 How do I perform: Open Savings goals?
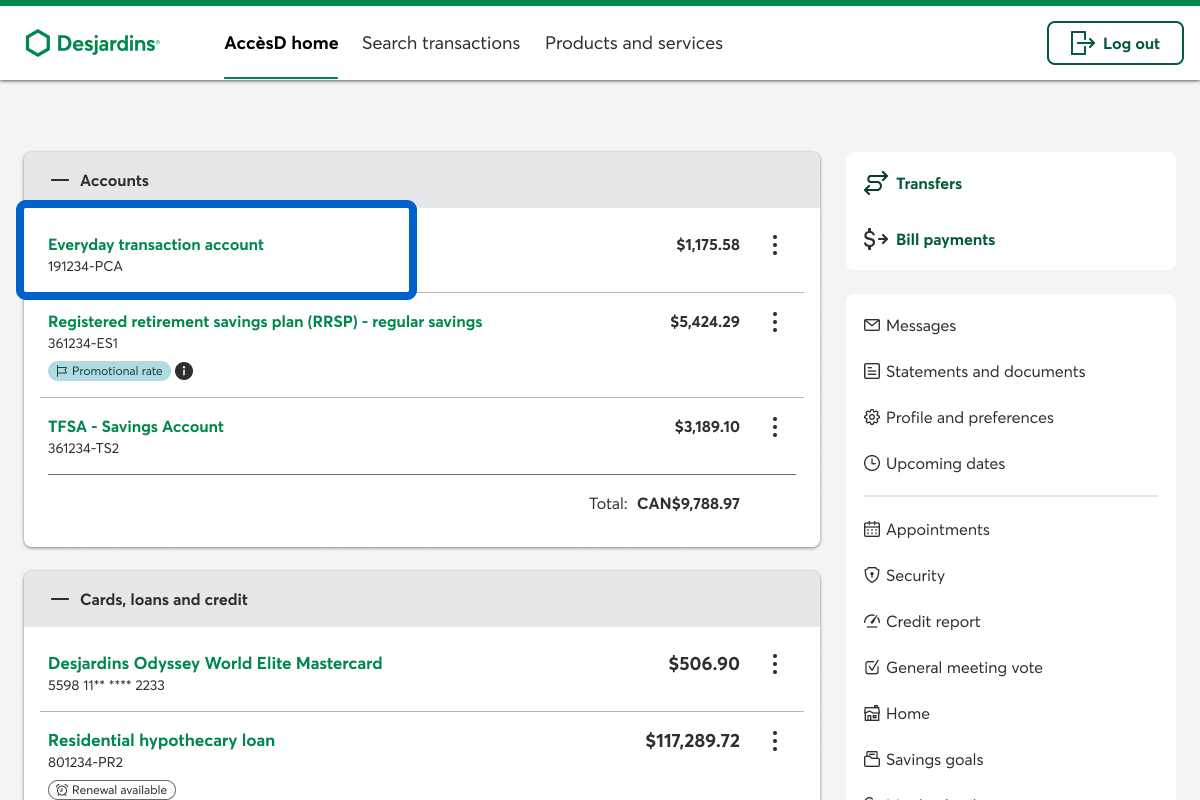click(935, 760)
